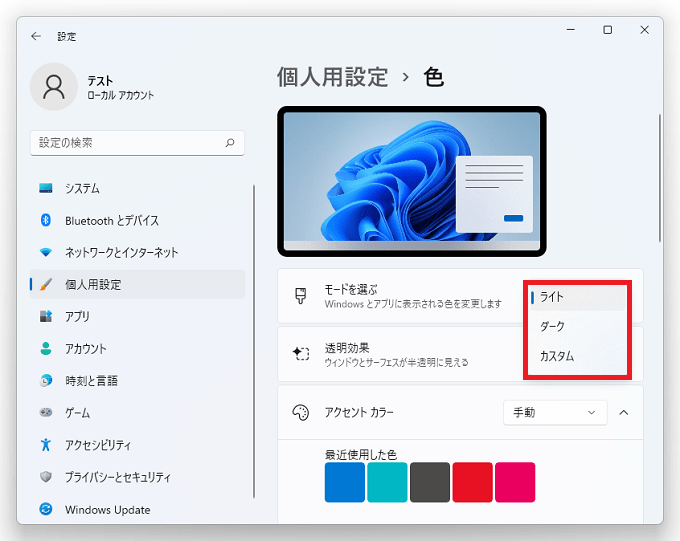The image size is (680, 541).
Task: Click the main content vertical scrollbar
Action: 660,178
